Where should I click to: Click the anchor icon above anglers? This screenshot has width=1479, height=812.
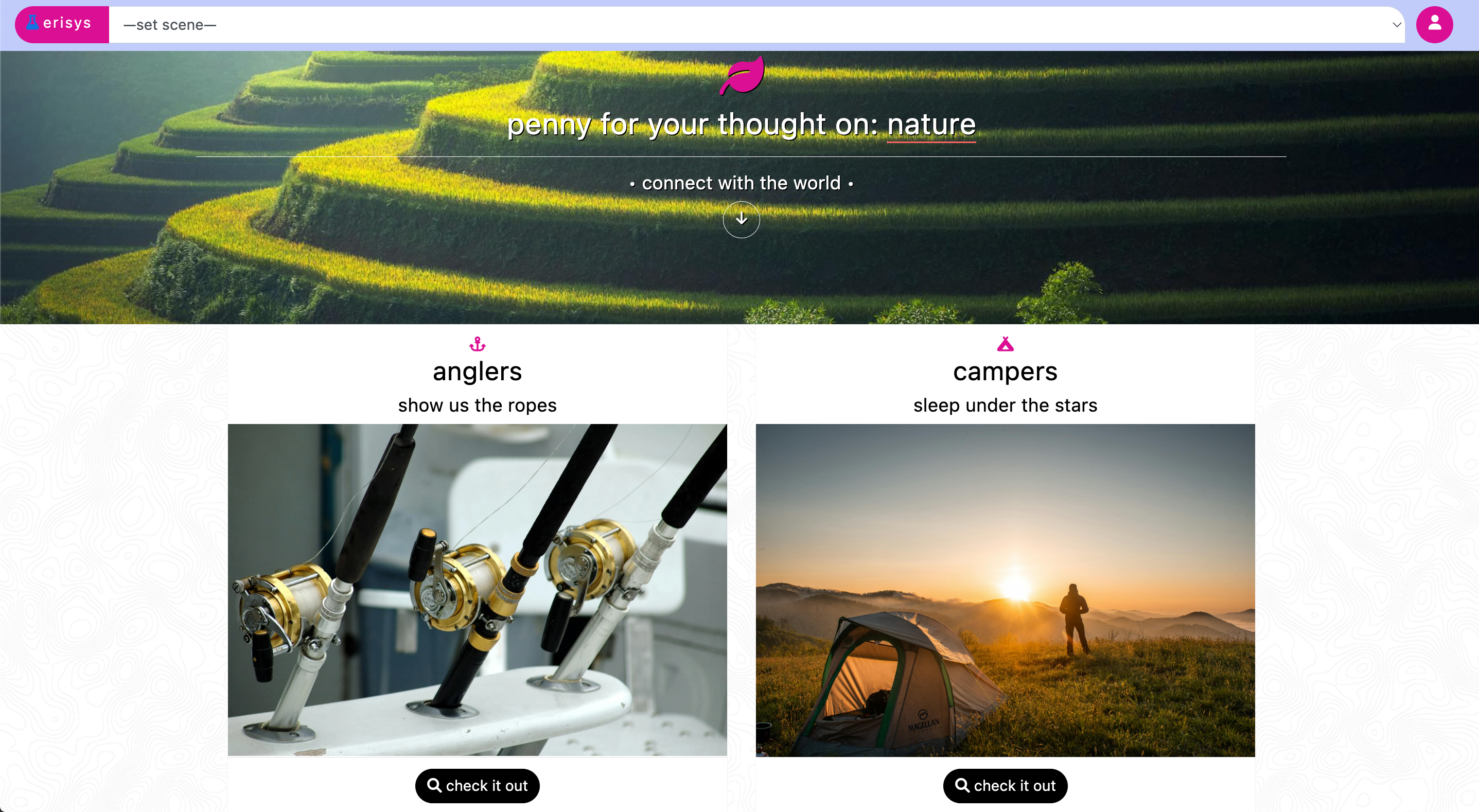click(477, 344)
